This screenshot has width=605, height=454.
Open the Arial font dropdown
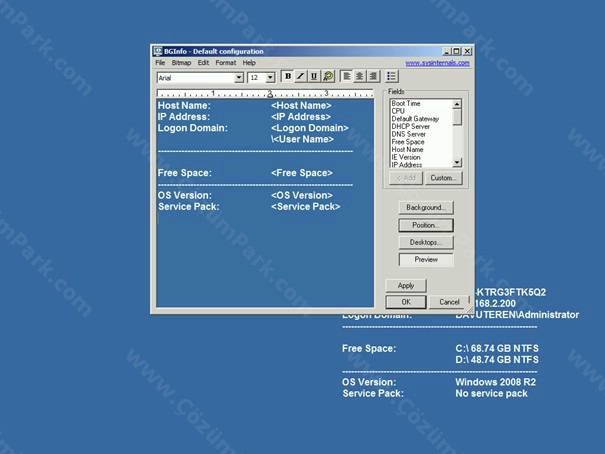(x=239, y=78)
